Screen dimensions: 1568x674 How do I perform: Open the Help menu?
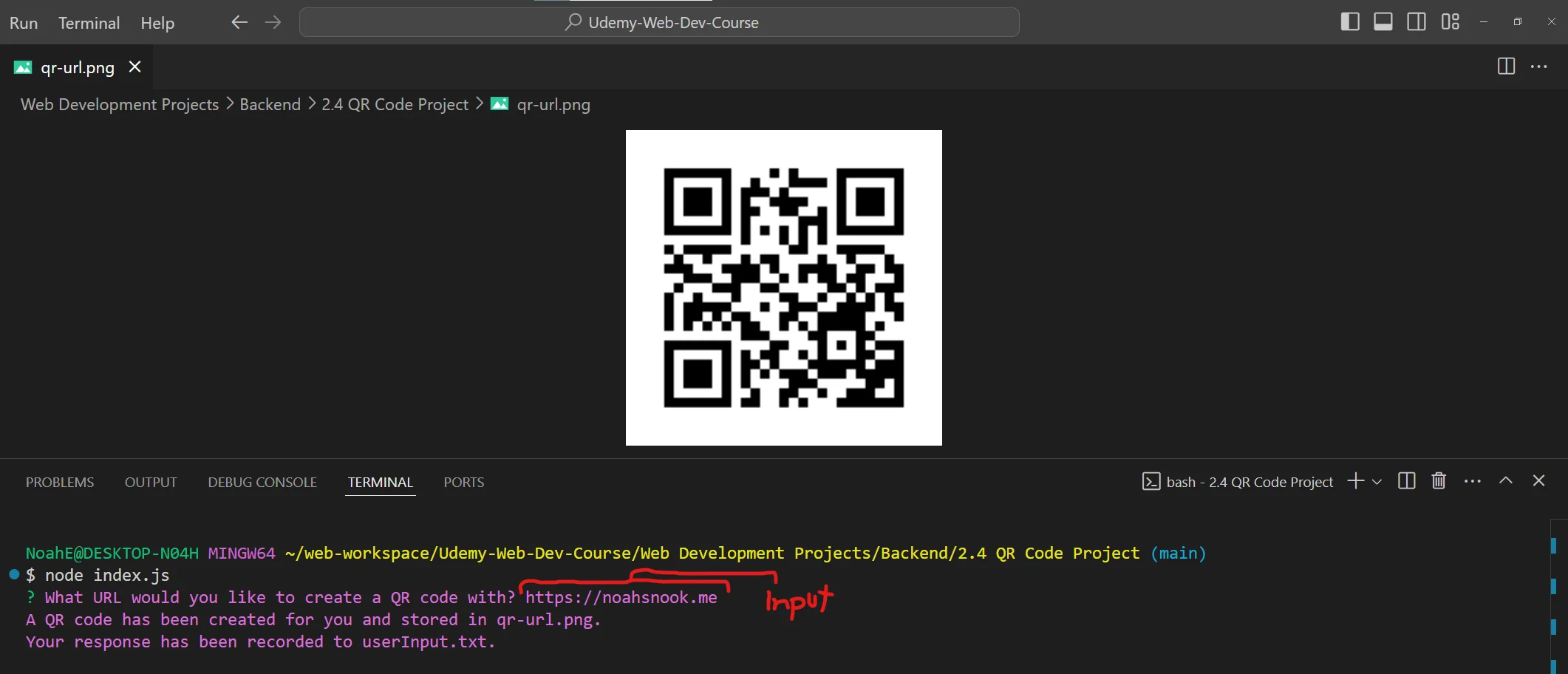(x=157, y=23)
